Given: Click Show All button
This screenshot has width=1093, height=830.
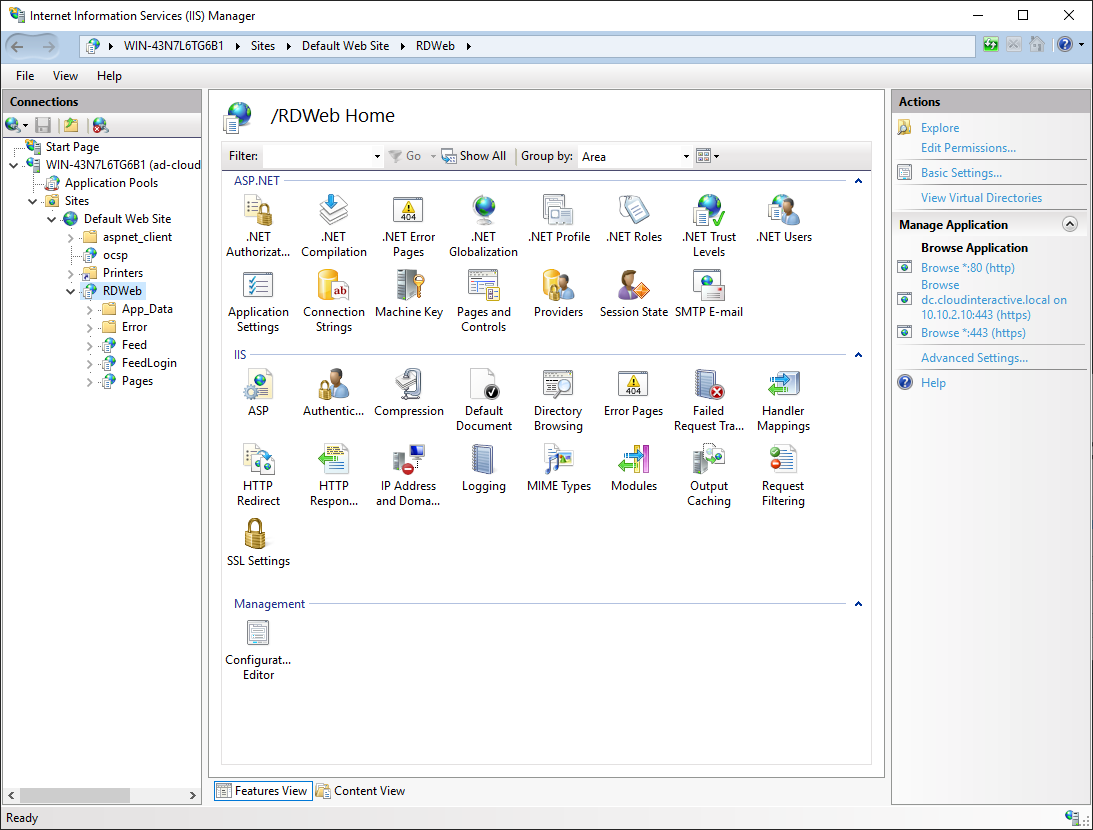Looking at the screenshot, I should [x=474, y=156].
